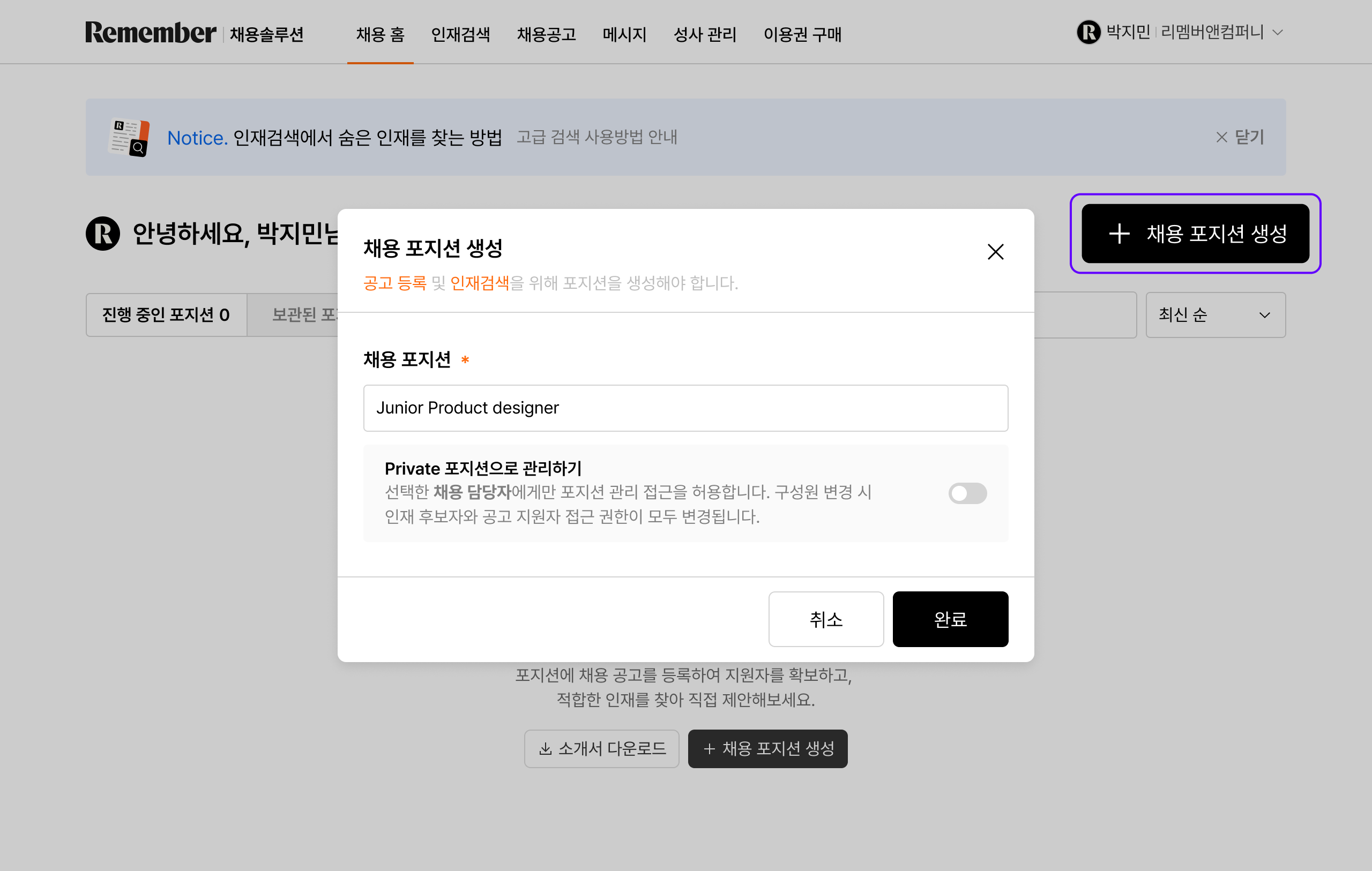Click the black 채용 포지션 생성 plus button
This screenshot has height=871, width=1372.
coord(1195,234)
